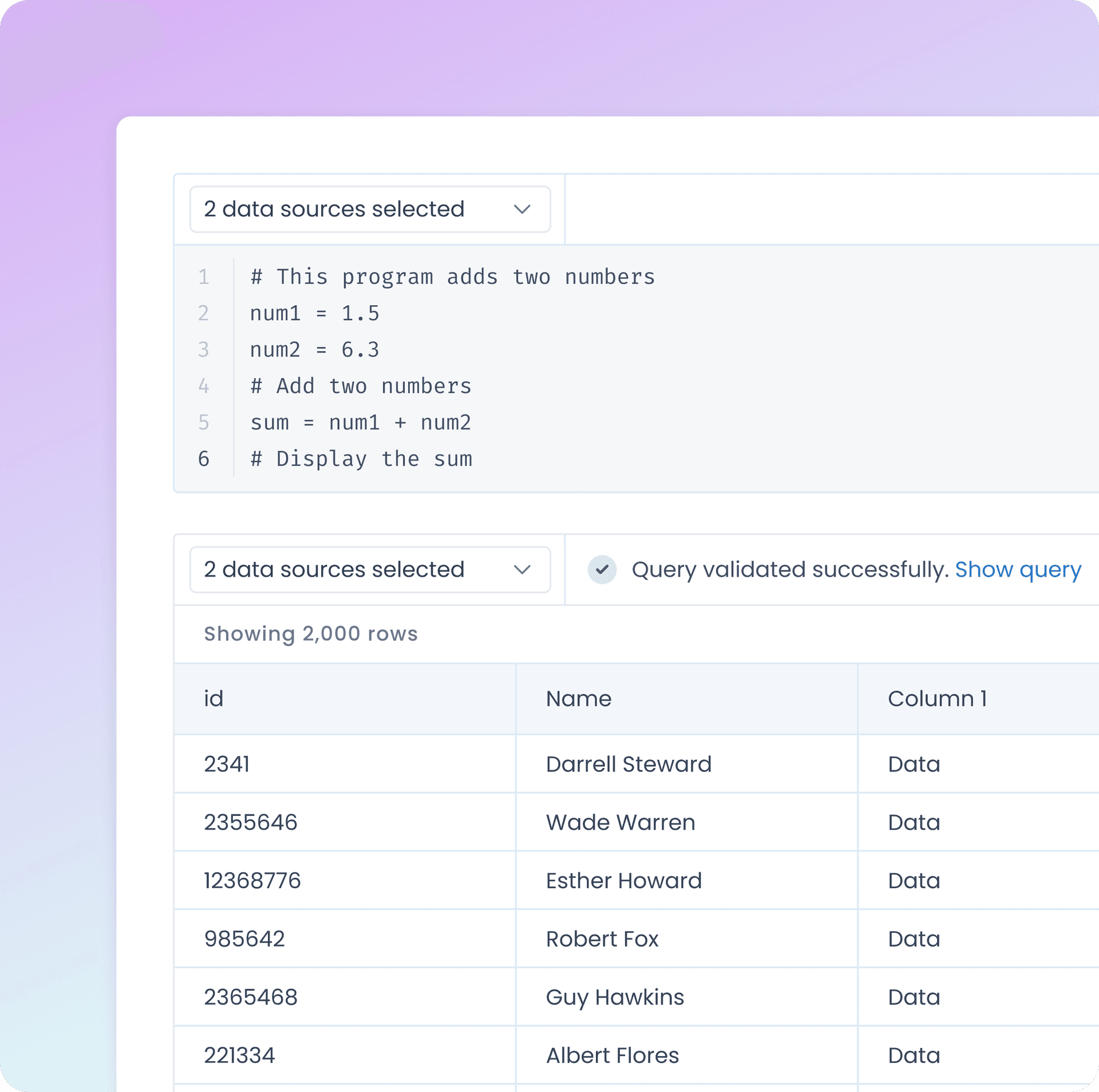Expand the top data sources chevron
1099x1092 pixels.
pyautogui.click(x=522, y=210)
